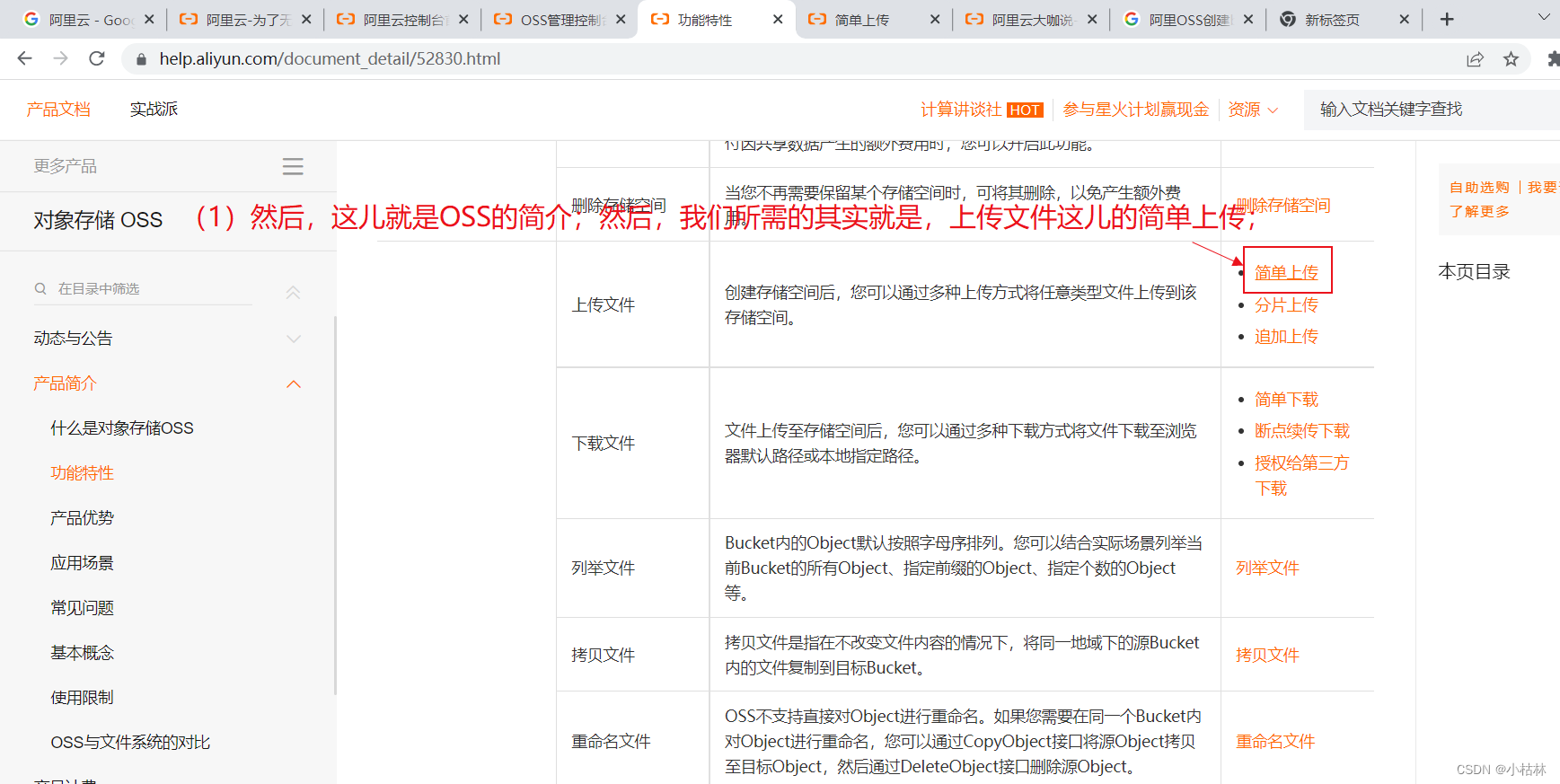Open 常见问题 in the sidebar

[x=82, y=608]
